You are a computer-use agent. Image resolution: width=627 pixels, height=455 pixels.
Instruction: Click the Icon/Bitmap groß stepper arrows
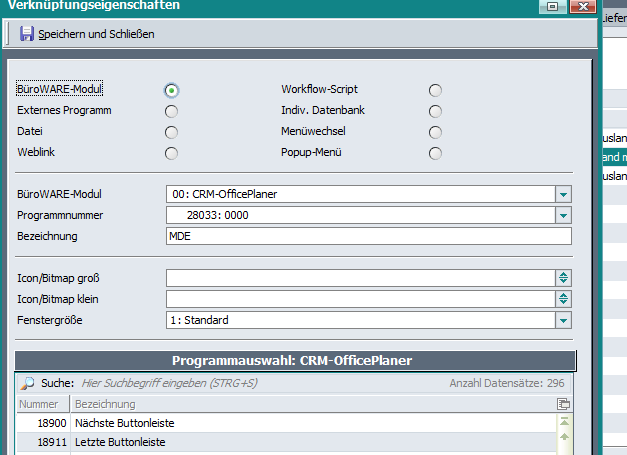(563, 278)
